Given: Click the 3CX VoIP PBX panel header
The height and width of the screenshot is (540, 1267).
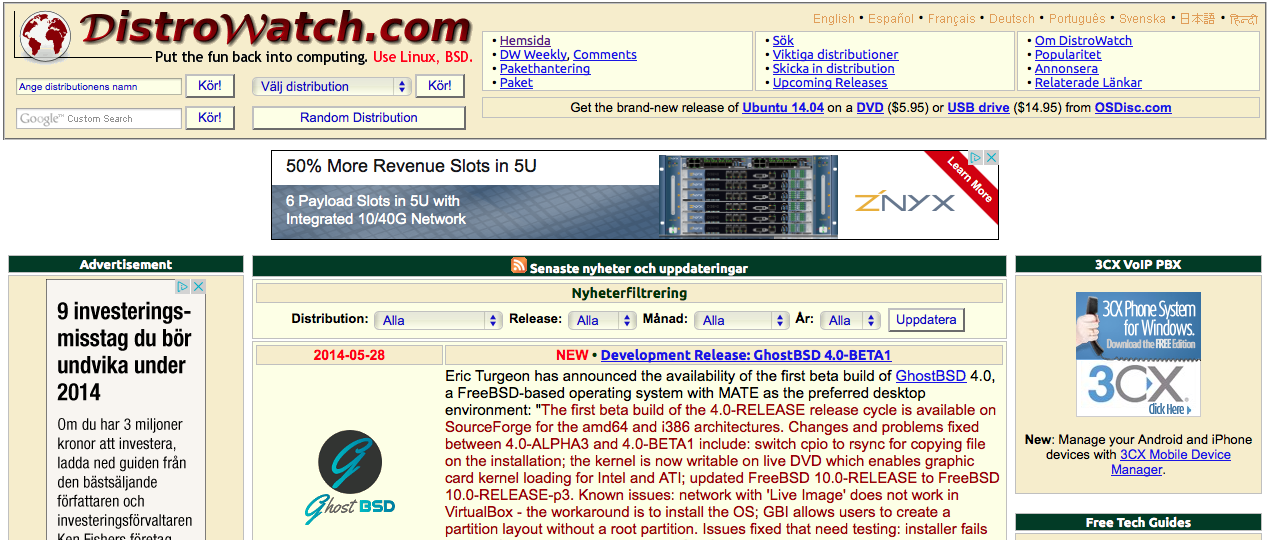Looking at the screenshot, I should 1138,265.
